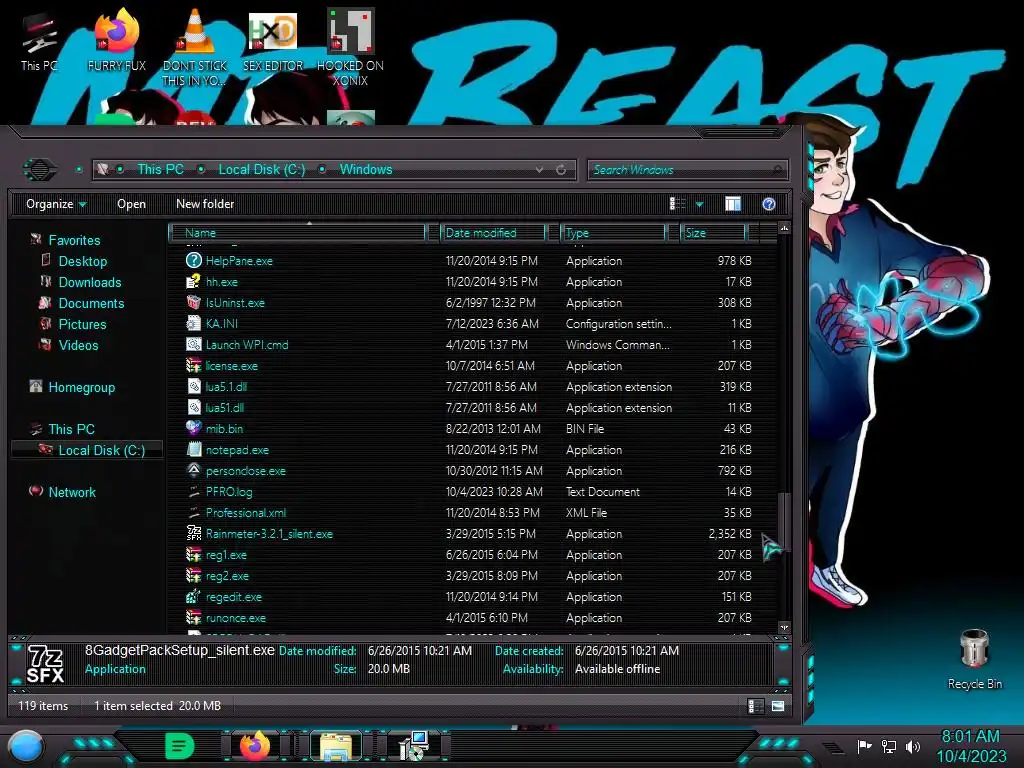Click the Action Center flag tray icon
1024x768 pixels.
pos(864,746)
